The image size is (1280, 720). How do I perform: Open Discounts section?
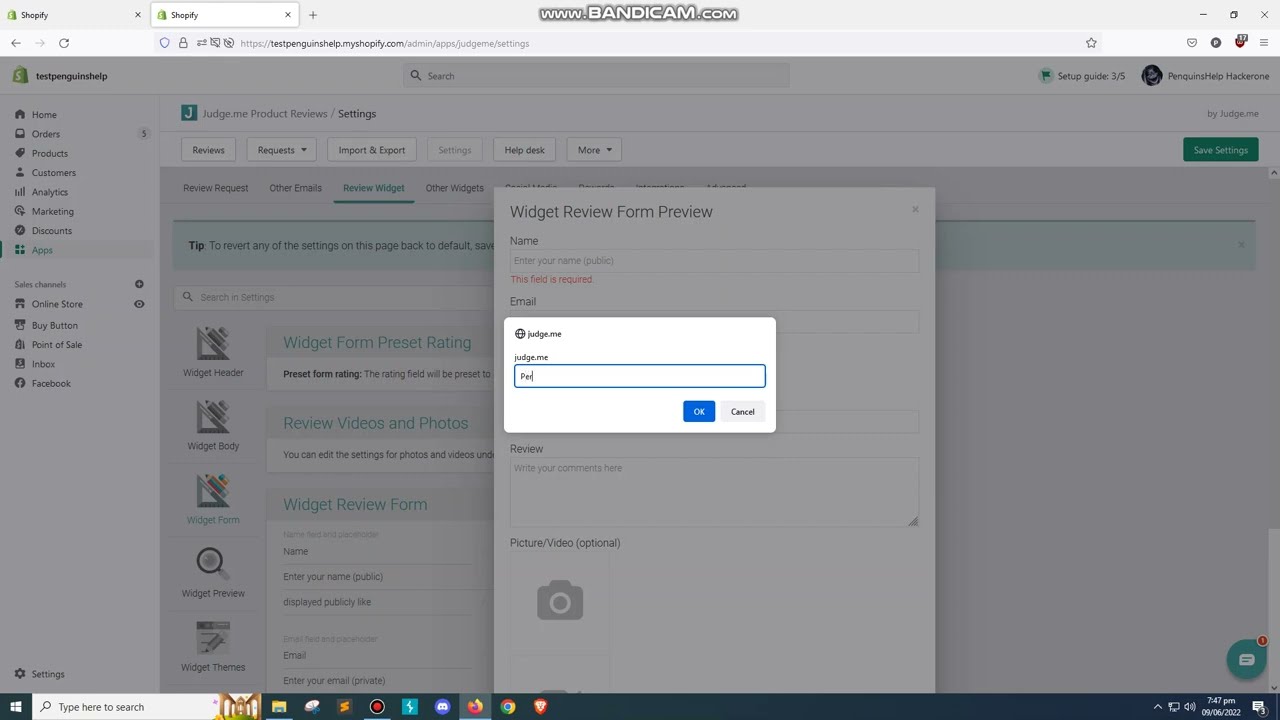coord(51,231)
